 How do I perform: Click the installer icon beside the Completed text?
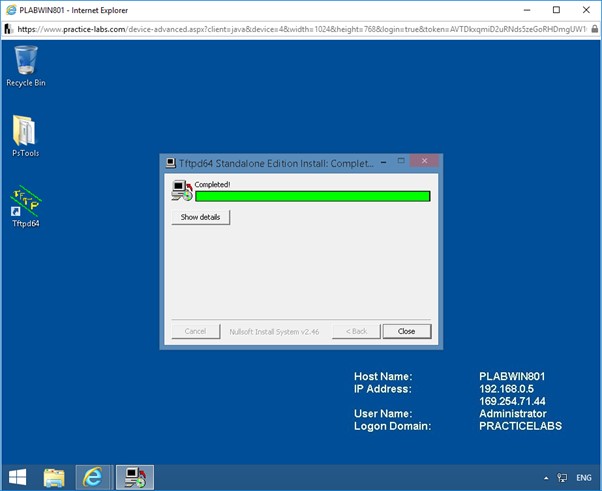[x=182, y=190]
